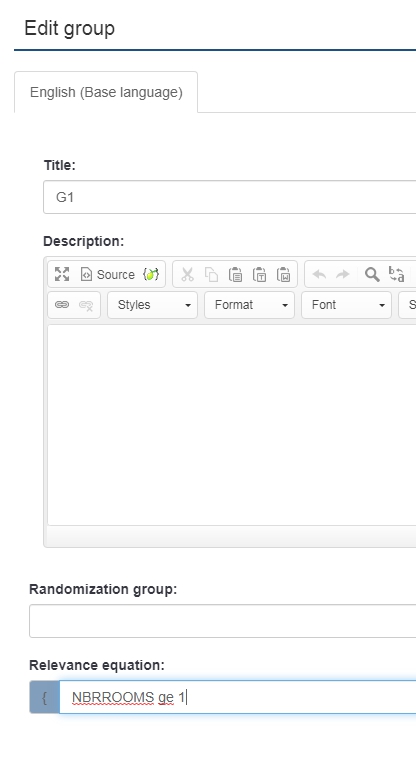Viewport: 416px width, 777px height.
Task: Open the Format dropdown
Action: 249,305
